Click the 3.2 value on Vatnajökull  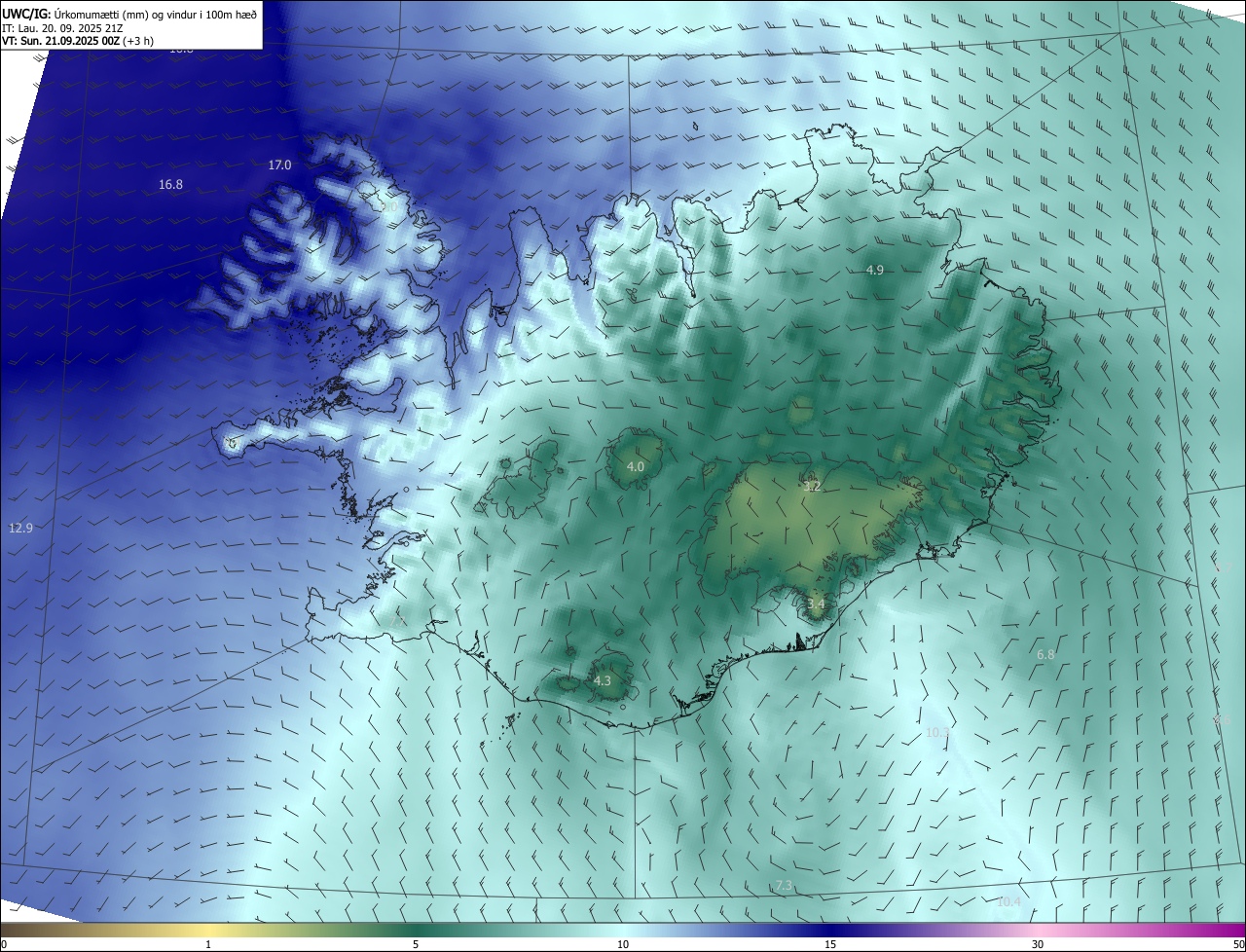pos(812,486)
